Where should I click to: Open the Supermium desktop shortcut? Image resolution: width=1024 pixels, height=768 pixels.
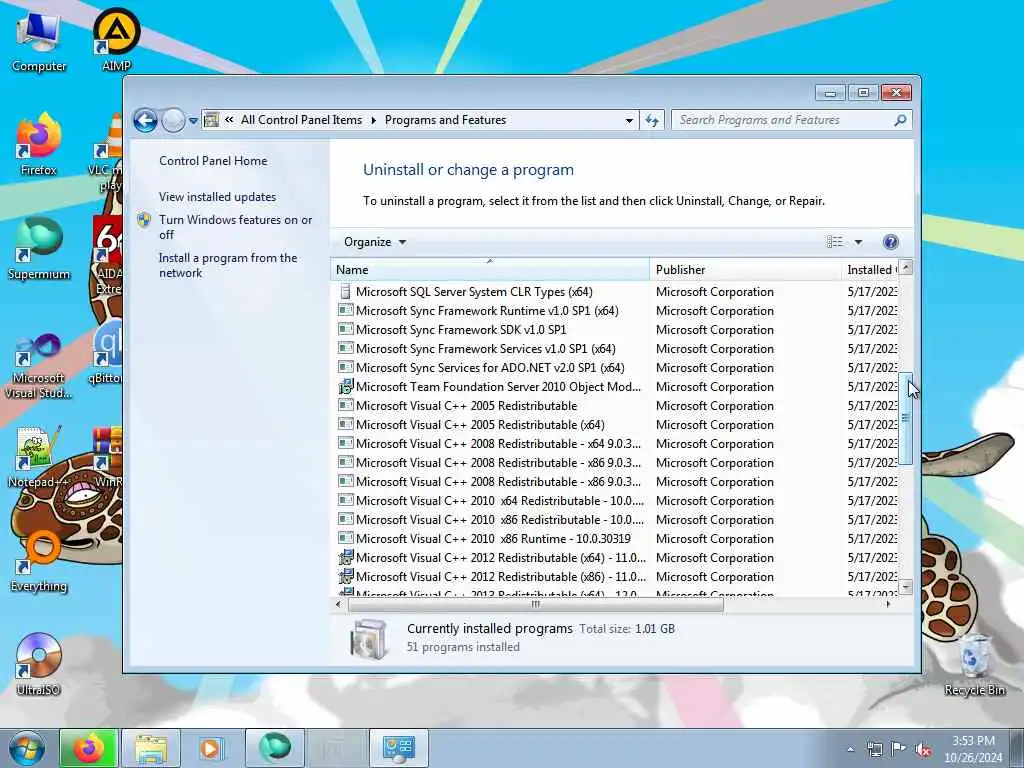pyautogui.click(x=39, y=249)
